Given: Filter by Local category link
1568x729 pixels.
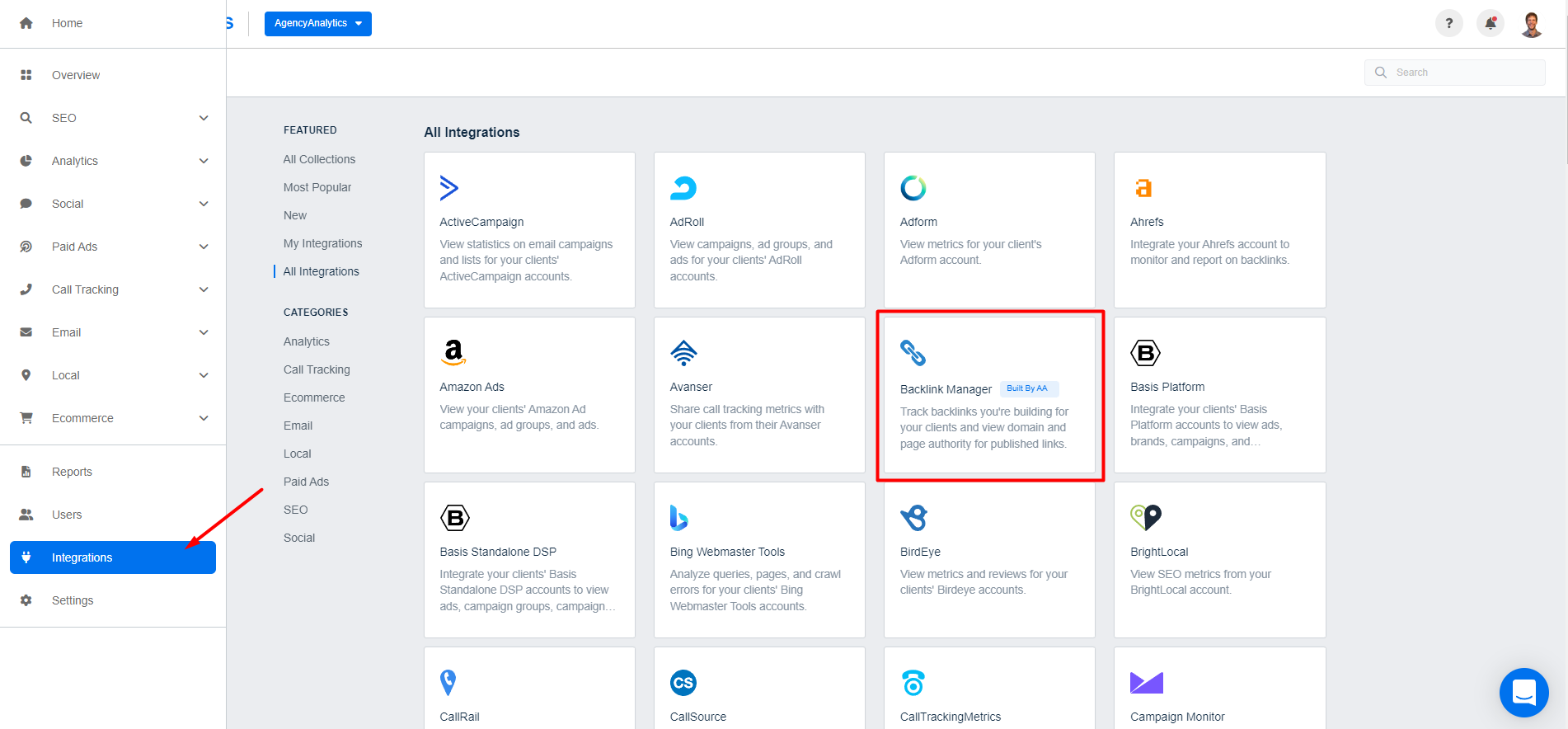Looking at the screenshot, I should coord(297,454).
